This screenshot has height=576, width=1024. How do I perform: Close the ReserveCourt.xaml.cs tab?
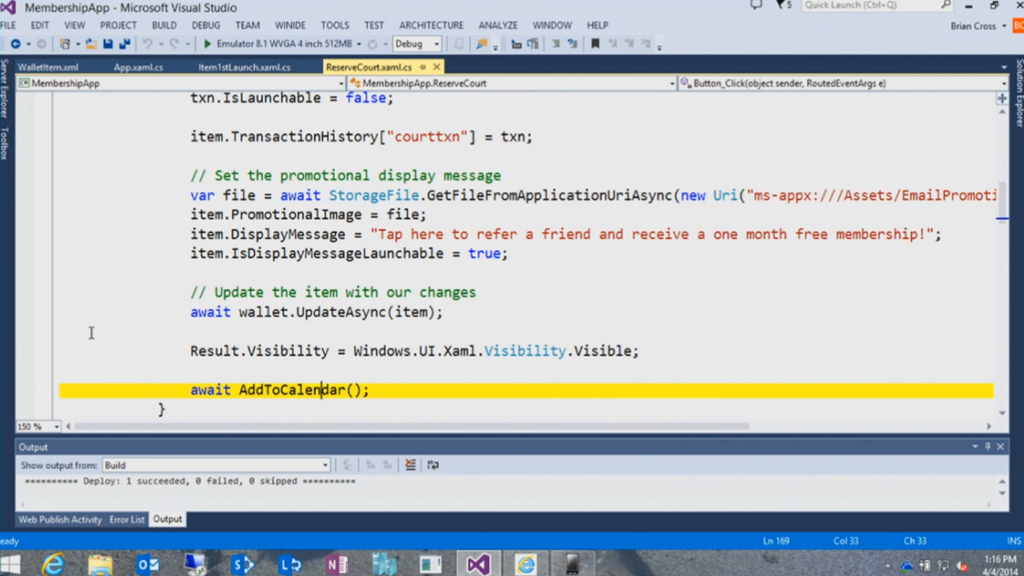tap(436, 67)
